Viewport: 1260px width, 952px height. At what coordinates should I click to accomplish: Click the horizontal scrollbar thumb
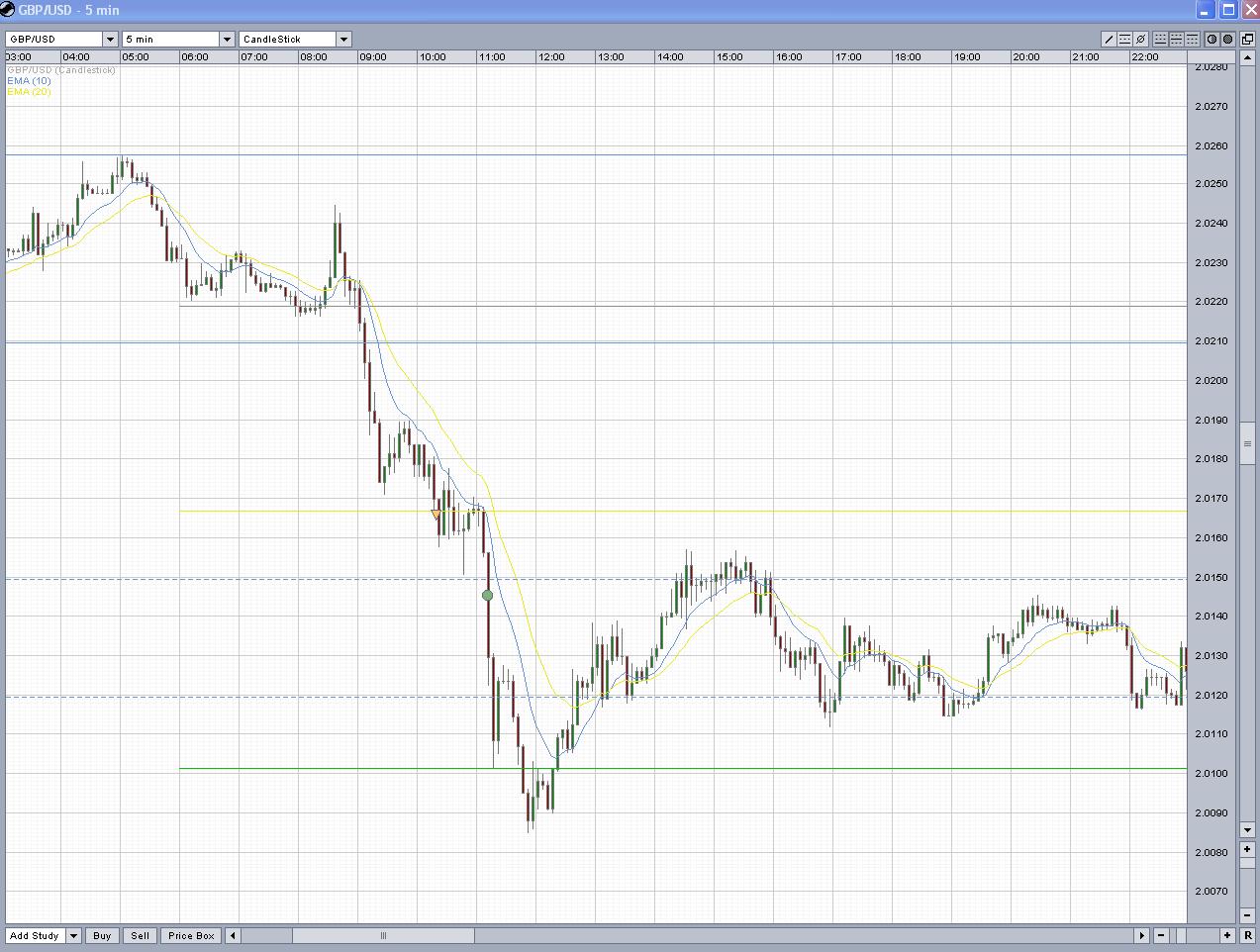[383, 935]
